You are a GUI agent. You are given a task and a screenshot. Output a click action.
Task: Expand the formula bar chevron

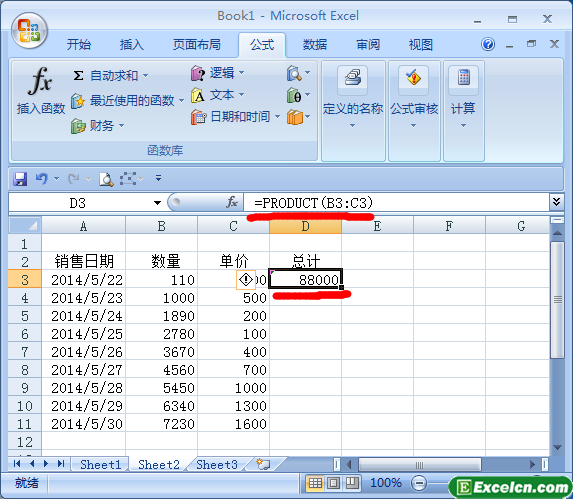pyautogui.click(x=556, y=202)
